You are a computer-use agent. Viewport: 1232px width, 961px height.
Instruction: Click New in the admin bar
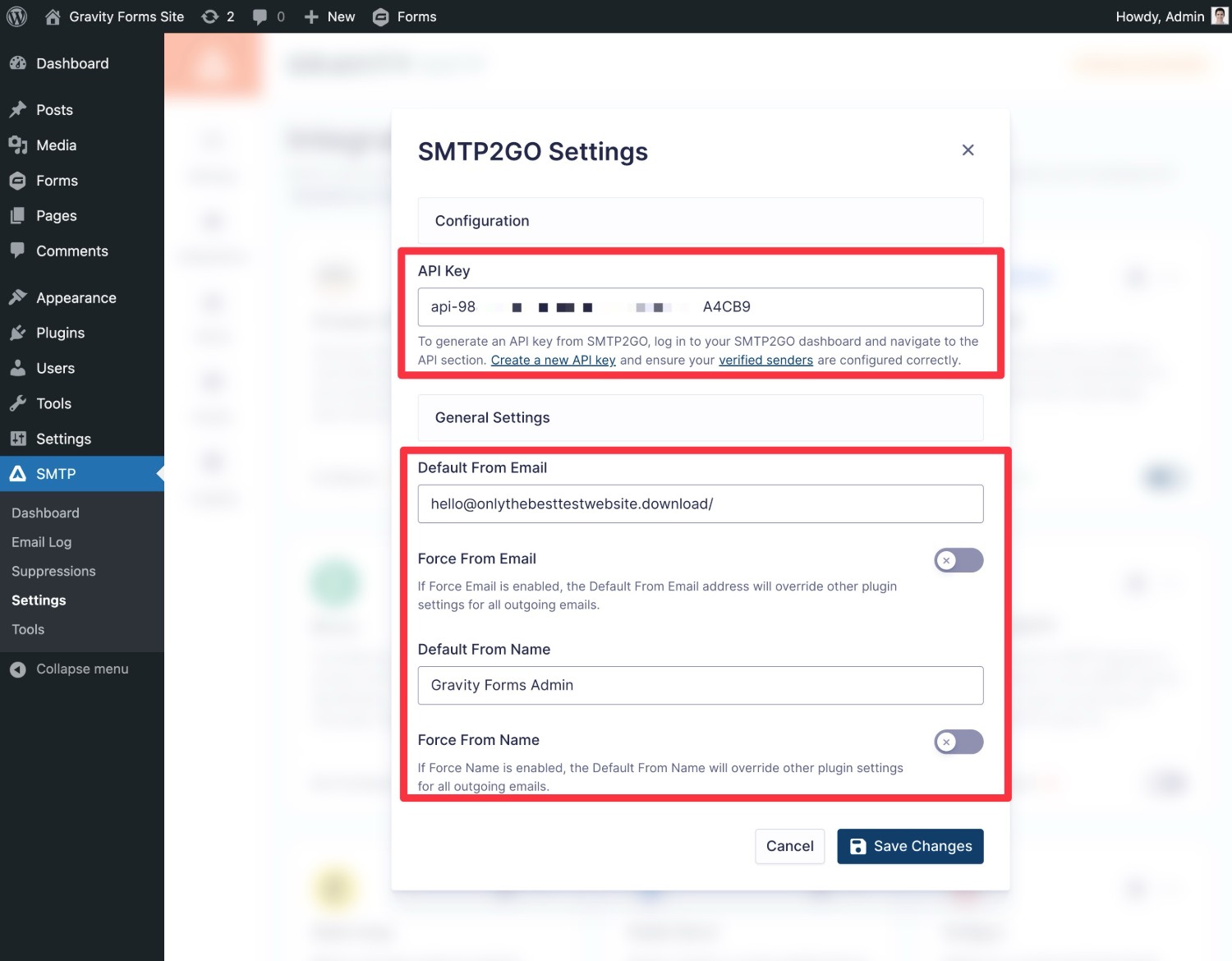click(x=329, y=16)
